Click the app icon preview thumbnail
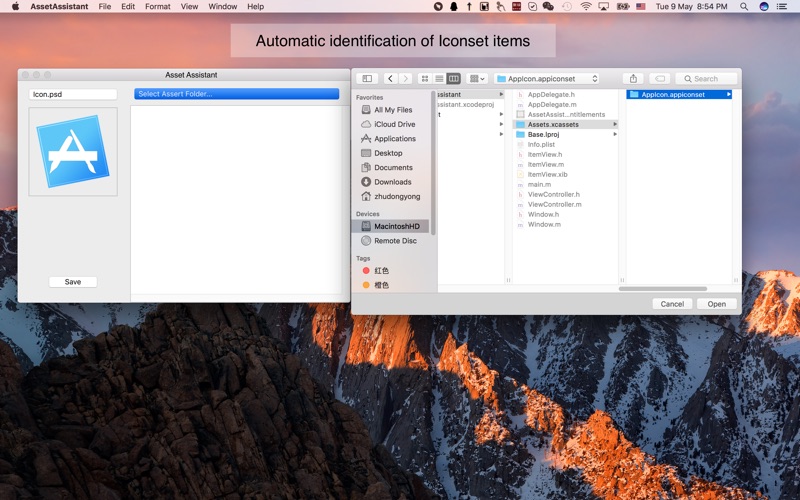800x500 pixels. pyautogui.click(x=73, y=151)
